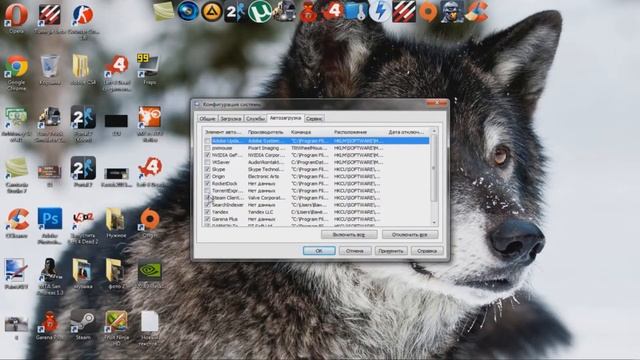This screenshot has width=640, height=360.
Task: Select the 'Нужное' folder on the desktop
Action: [116, 223]
